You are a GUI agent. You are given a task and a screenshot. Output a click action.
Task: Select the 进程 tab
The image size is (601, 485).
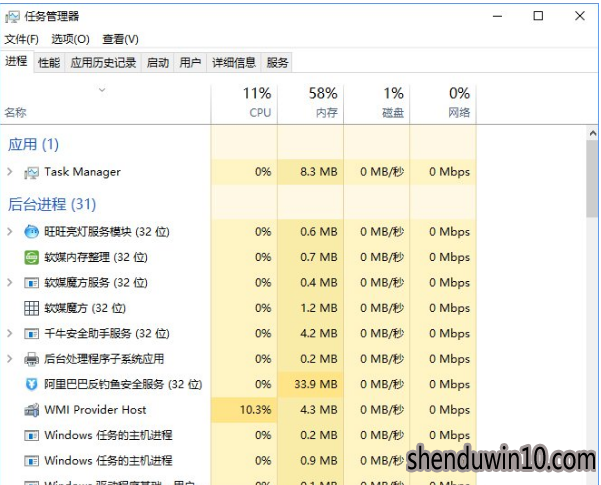pyautogui.click(x=16, y=61)
